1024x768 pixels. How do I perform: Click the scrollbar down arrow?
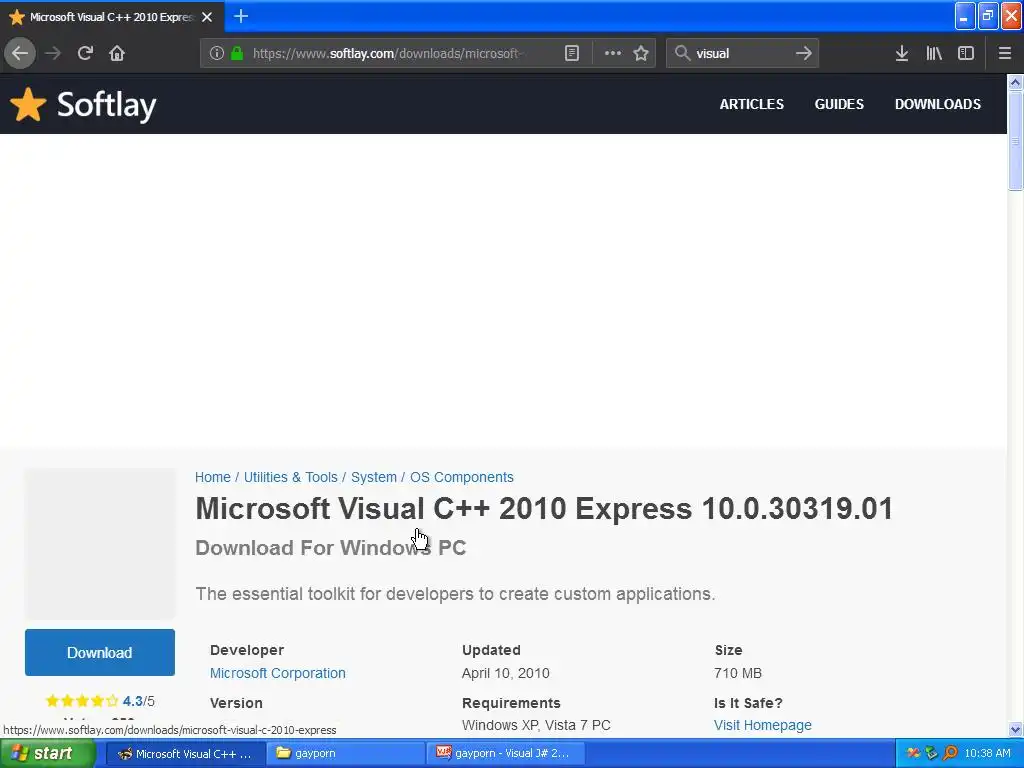tap(1015, 729)
